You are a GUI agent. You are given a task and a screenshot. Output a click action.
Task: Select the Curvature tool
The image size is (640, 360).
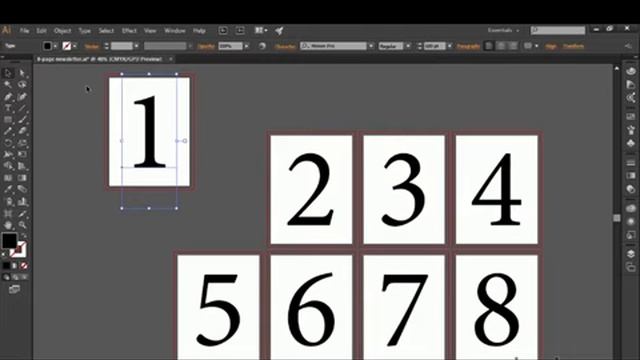coord(22,96)
